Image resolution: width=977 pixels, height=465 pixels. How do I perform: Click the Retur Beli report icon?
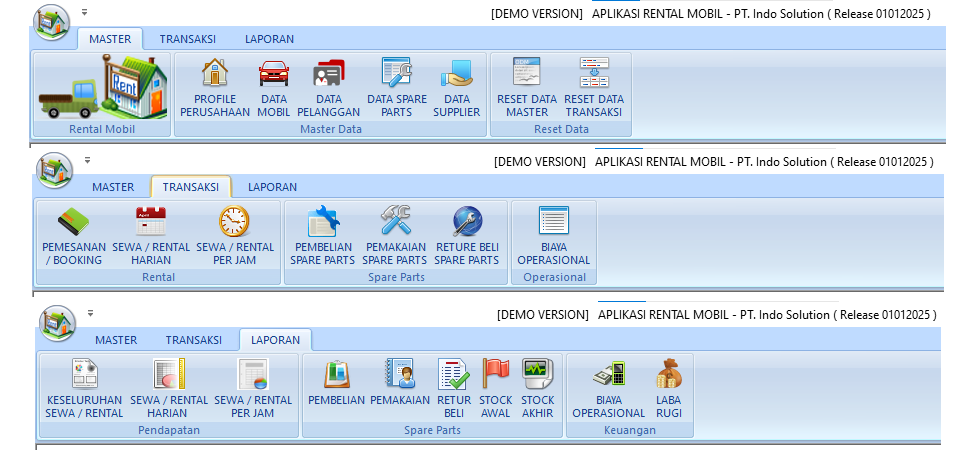click(454, 389)
